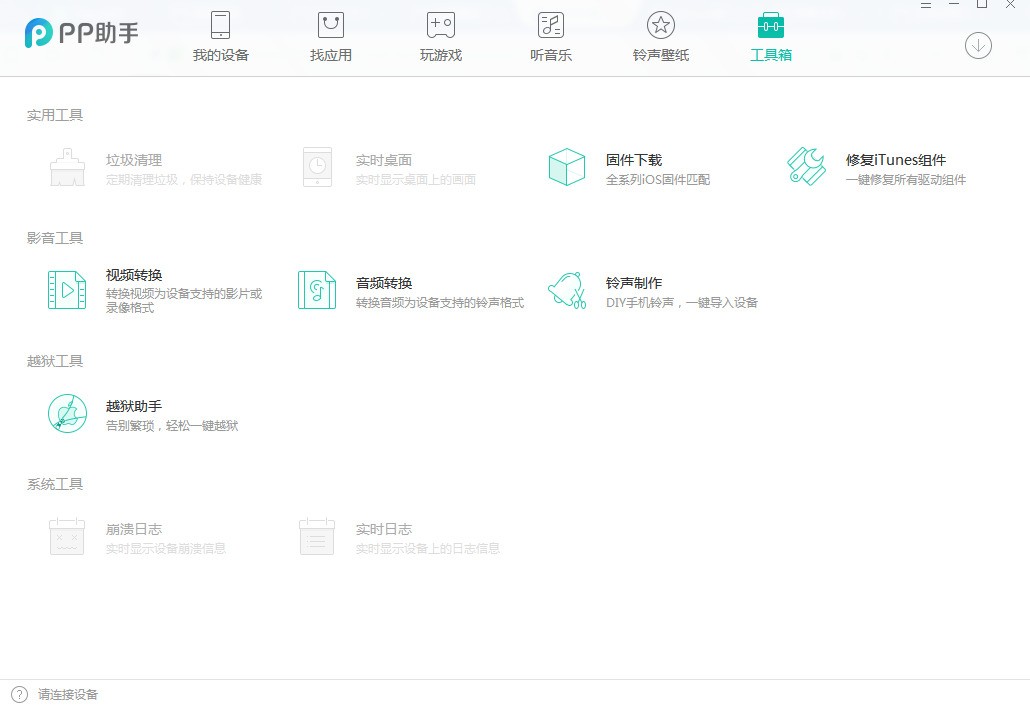
Task: Click the 定期清理垃圾，保持设备健康 description
Action: tap(184, 179)
